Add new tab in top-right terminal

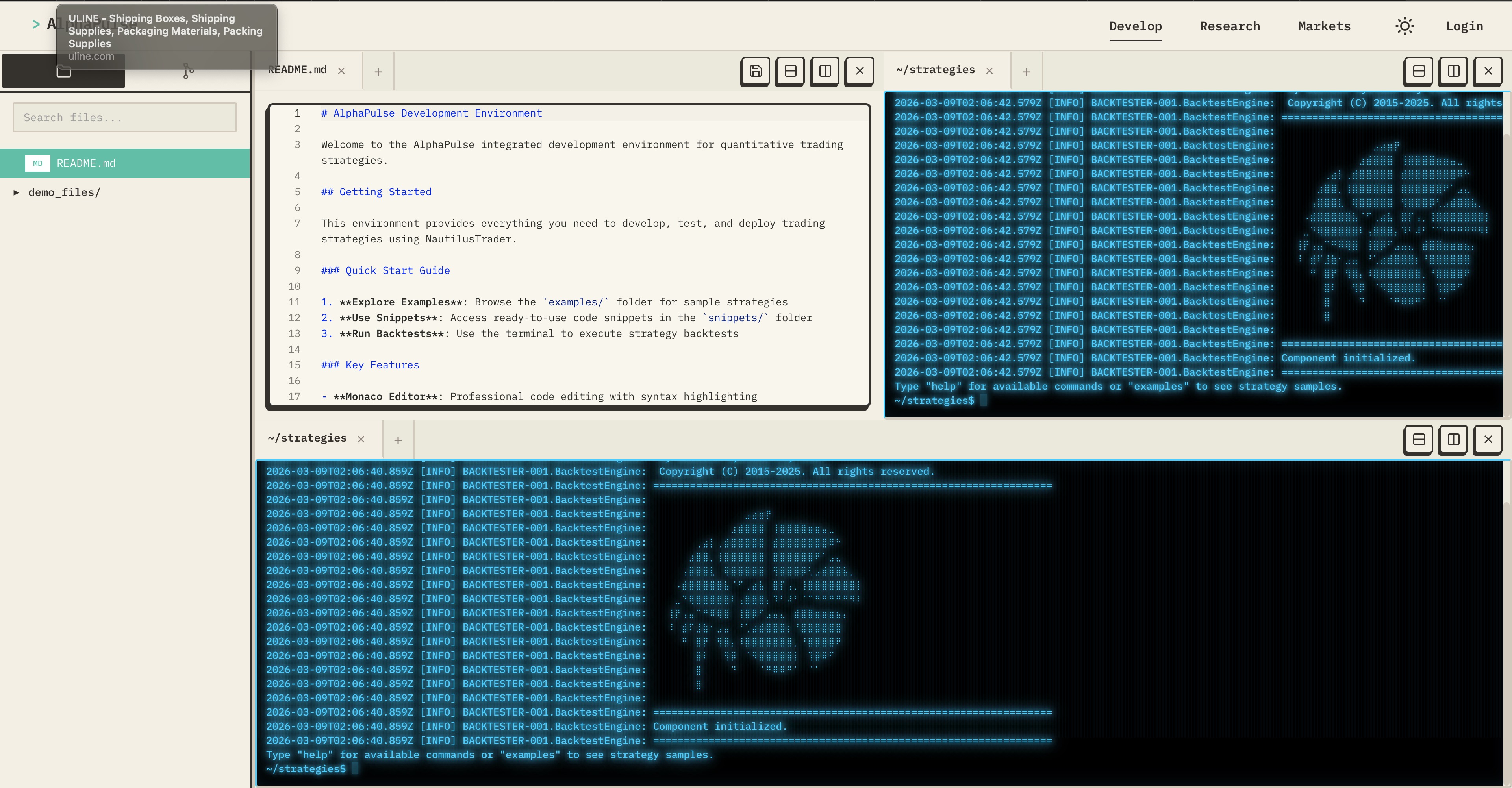point(1026,72)
